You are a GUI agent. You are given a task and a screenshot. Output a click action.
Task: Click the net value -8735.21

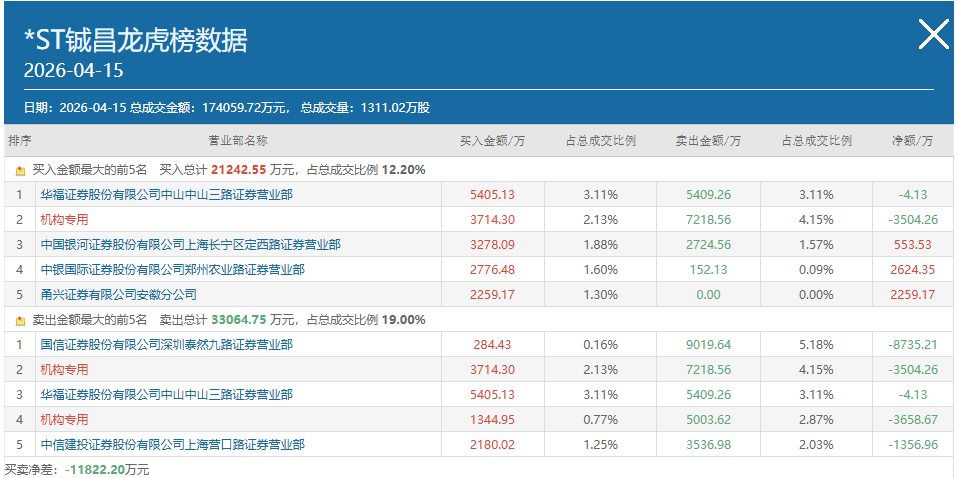pos(913,345)
